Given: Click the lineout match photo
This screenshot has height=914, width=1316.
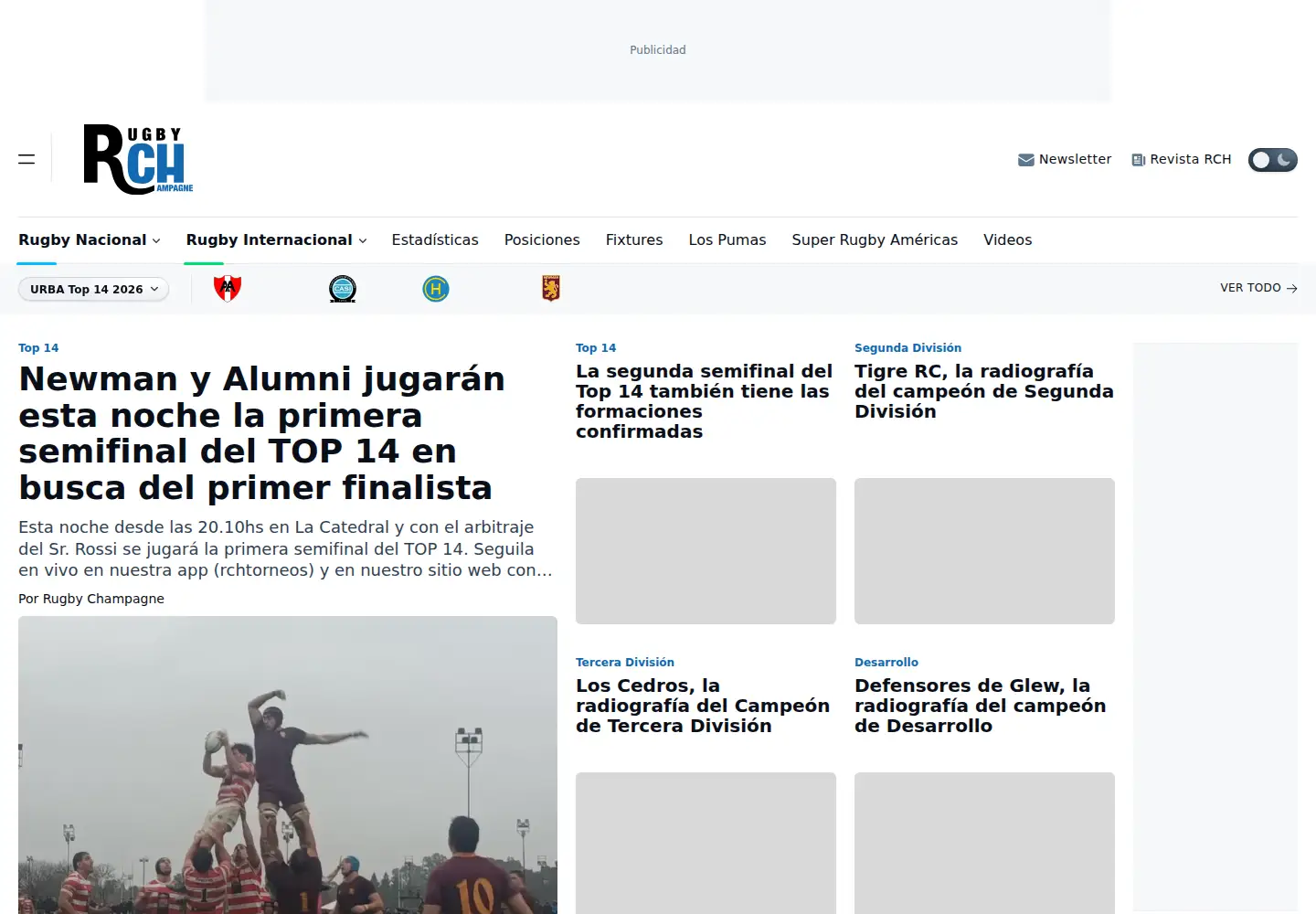Looking at the screenshot, I should click(288, 765).
